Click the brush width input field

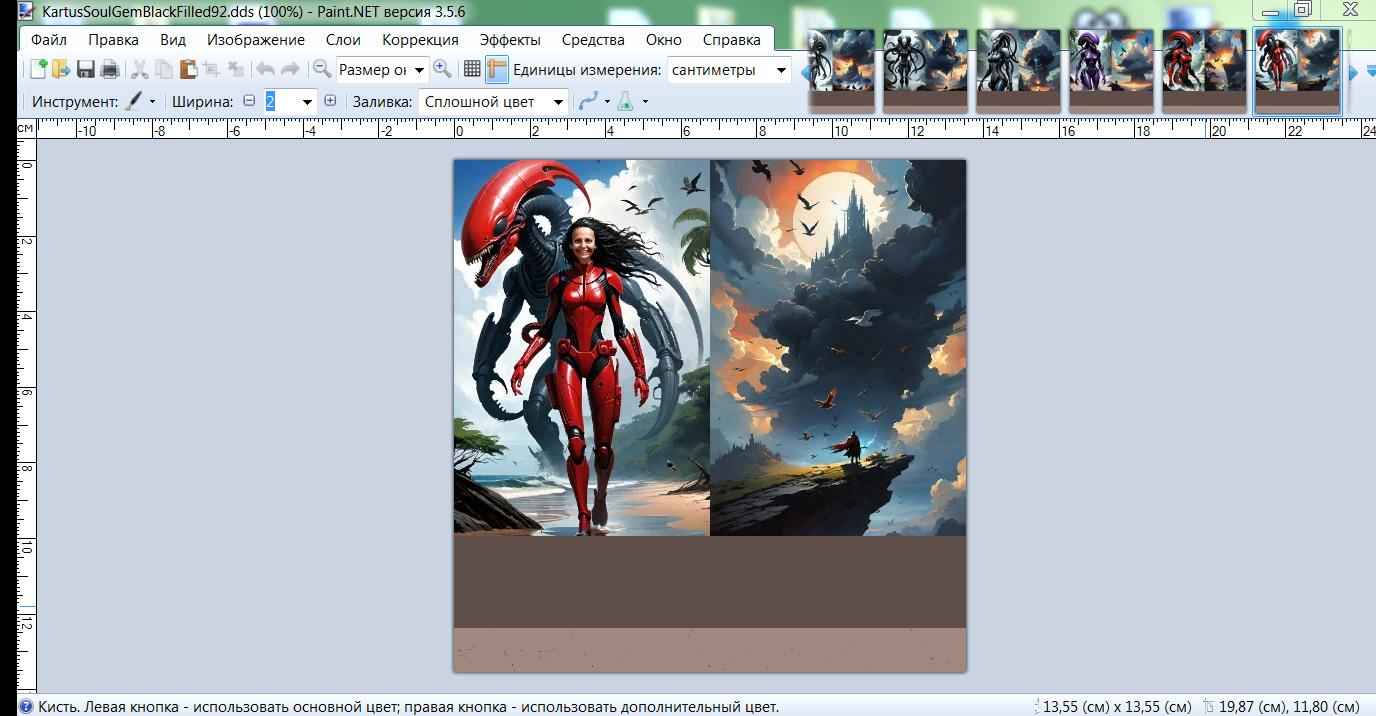[x=281, y=101]
